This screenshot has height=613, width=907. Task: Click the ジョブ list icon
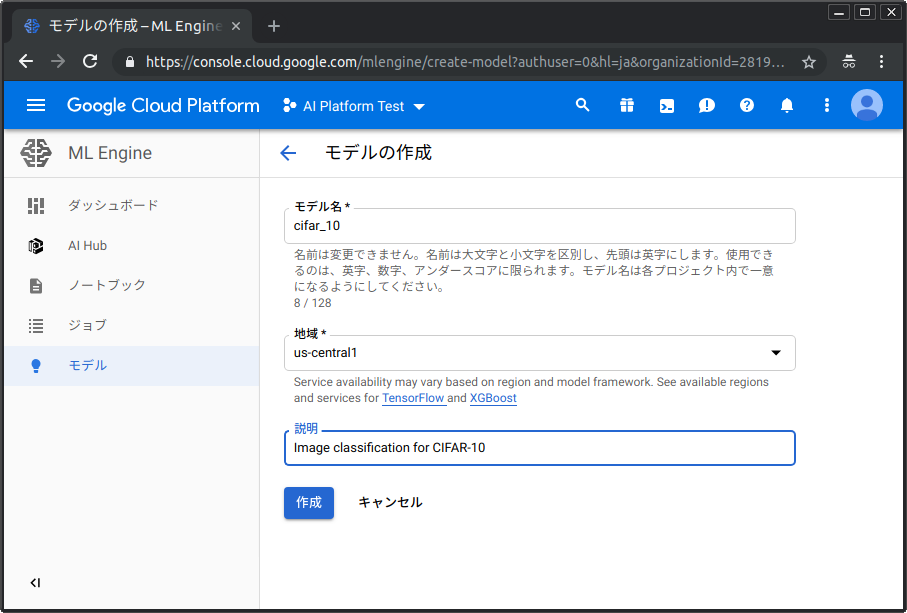(36, 326)
